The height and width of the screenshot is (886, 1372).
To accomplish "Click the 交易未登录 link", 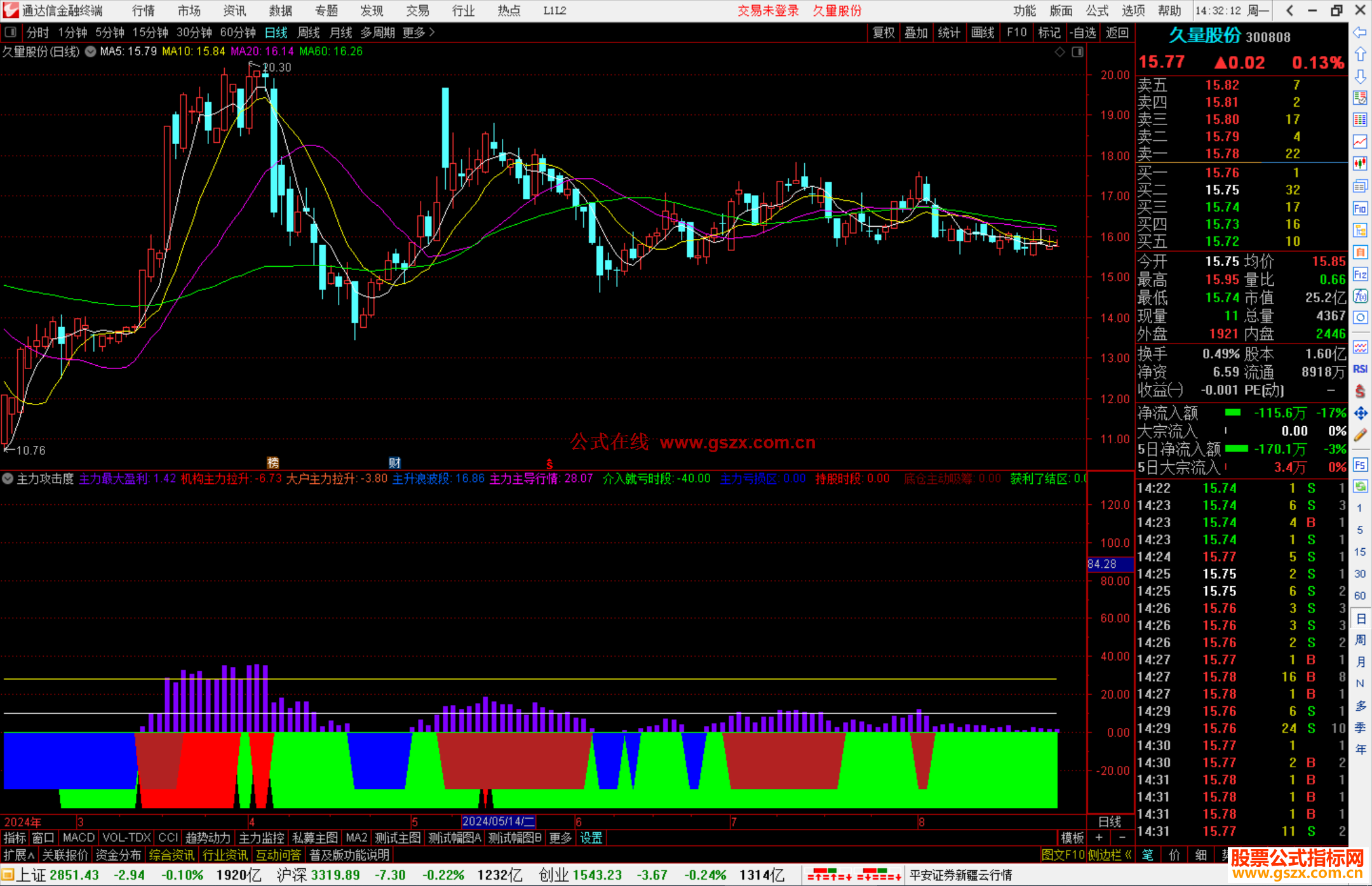I will (767, 11).
